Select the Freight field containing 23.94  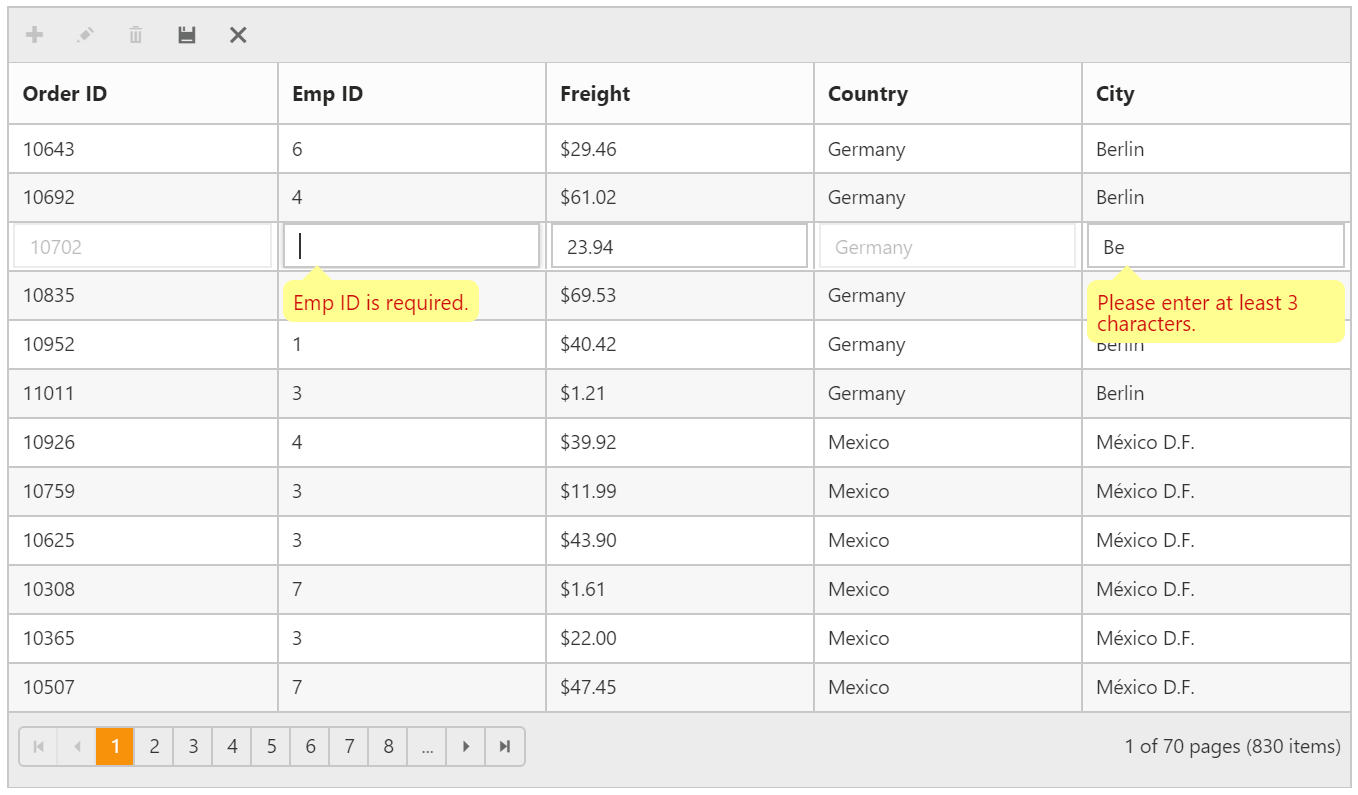click(679, 245)
